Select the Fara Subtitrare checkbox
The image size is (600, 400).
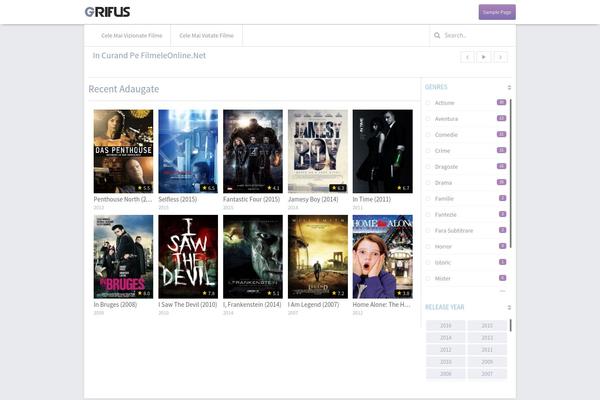[428, 231]
